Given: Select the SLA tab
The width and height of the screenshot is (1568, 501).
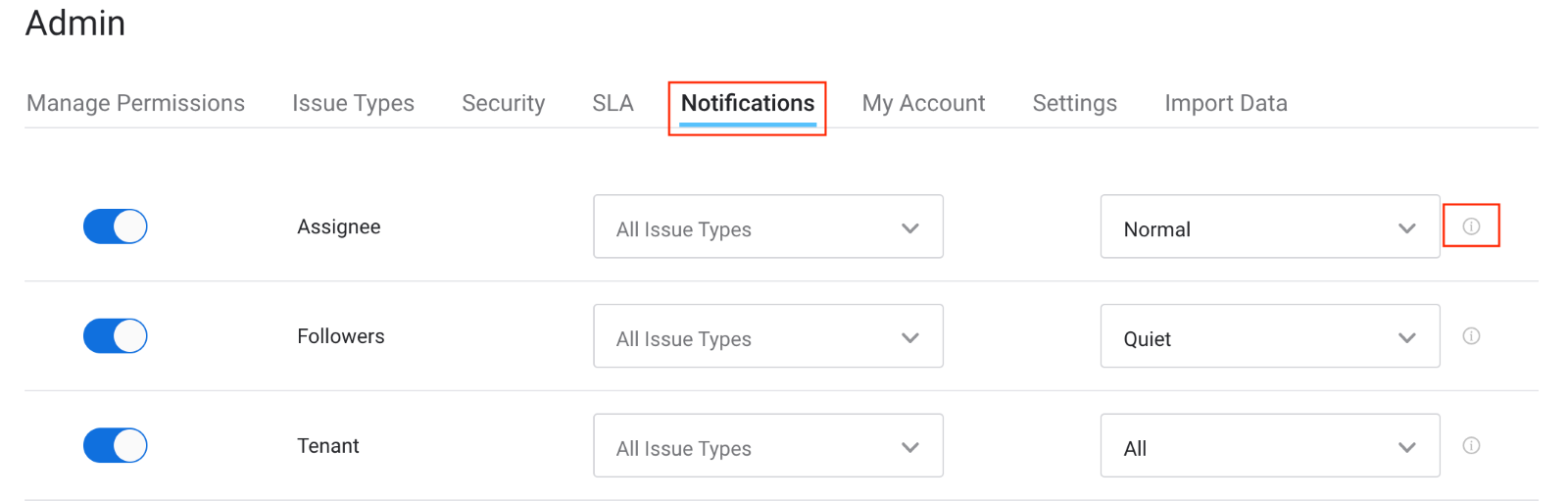Looking at the screenshot, I should (612, 103).
